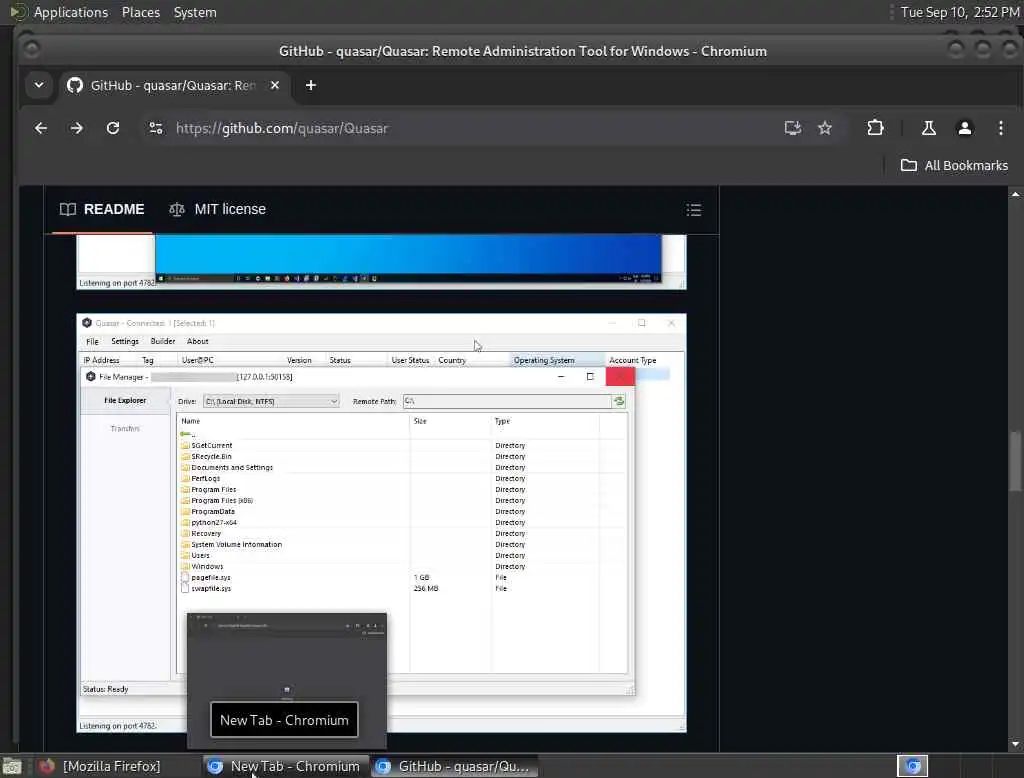View site information for github.com
Viewport: 1024px width, 778px height.
(x=155, y=129)
